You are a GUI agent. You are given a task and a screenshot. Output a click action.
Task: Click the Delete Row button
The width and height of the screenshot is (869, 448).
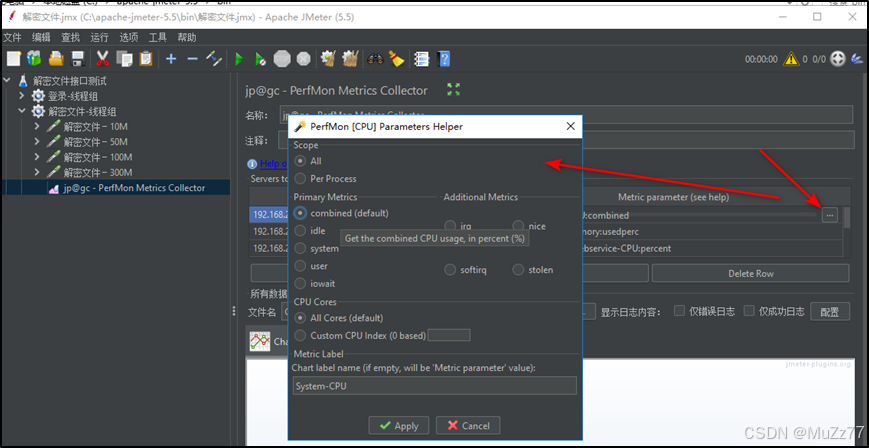(x=750, y=273)
